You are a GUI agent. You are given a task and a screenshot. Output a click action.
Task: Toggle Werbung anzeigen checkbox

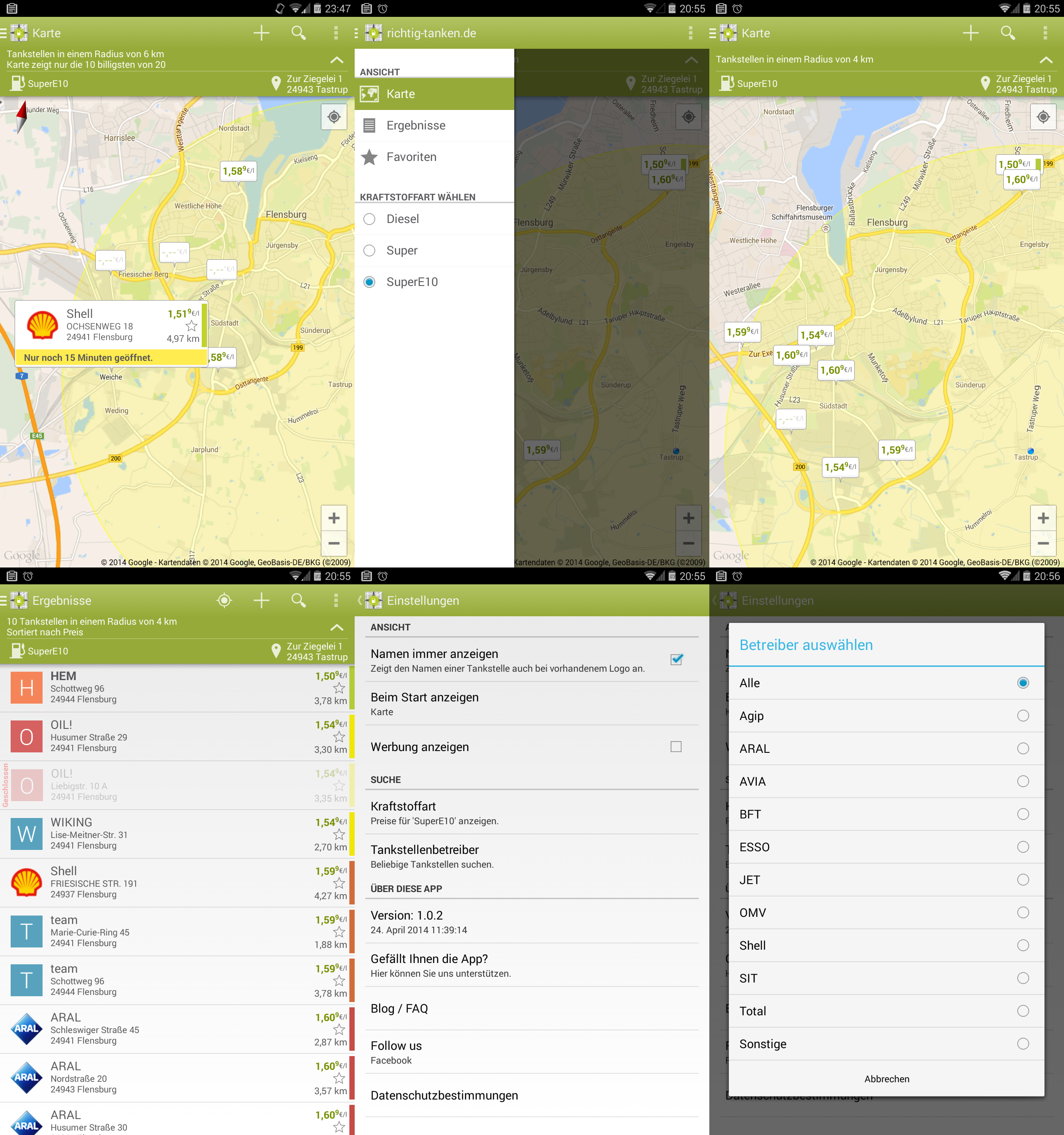677,747
